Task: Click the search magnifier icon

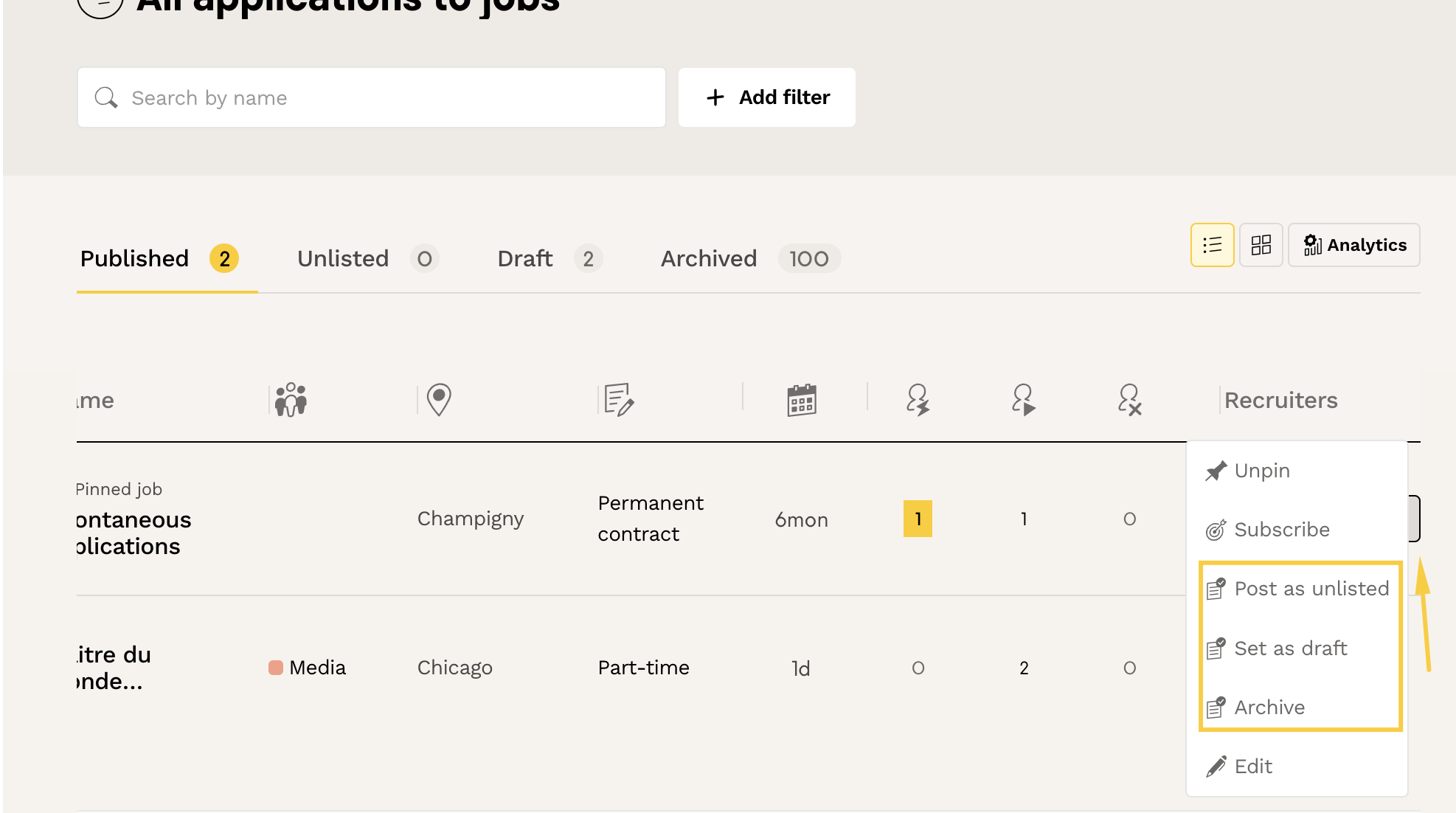Action: [106, 97]
